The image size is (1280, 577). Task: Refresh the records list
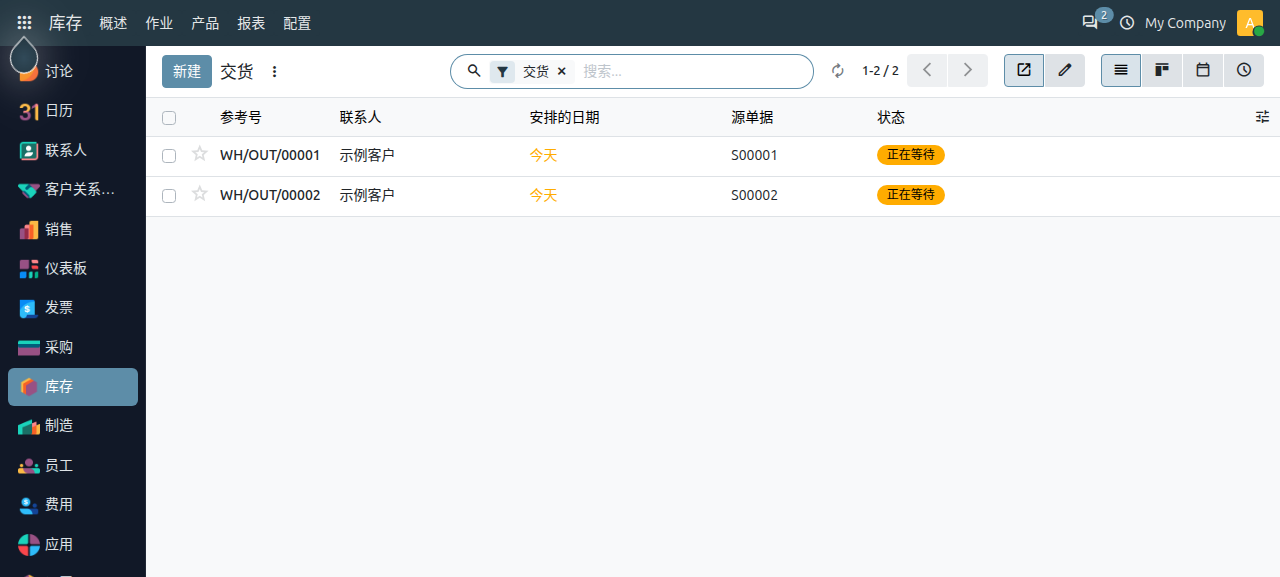click(x=838, y=71)
